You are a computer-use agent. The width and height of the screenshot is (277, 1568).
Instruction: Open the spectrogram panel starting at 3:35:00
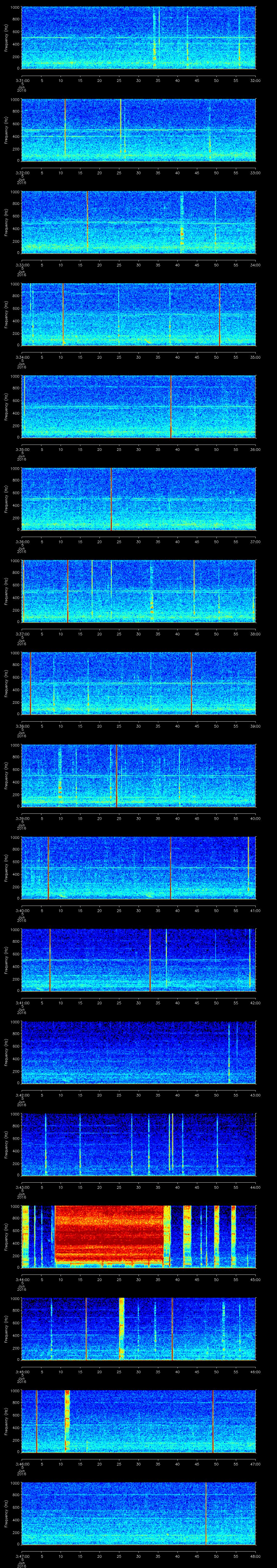tap(138, 407)
